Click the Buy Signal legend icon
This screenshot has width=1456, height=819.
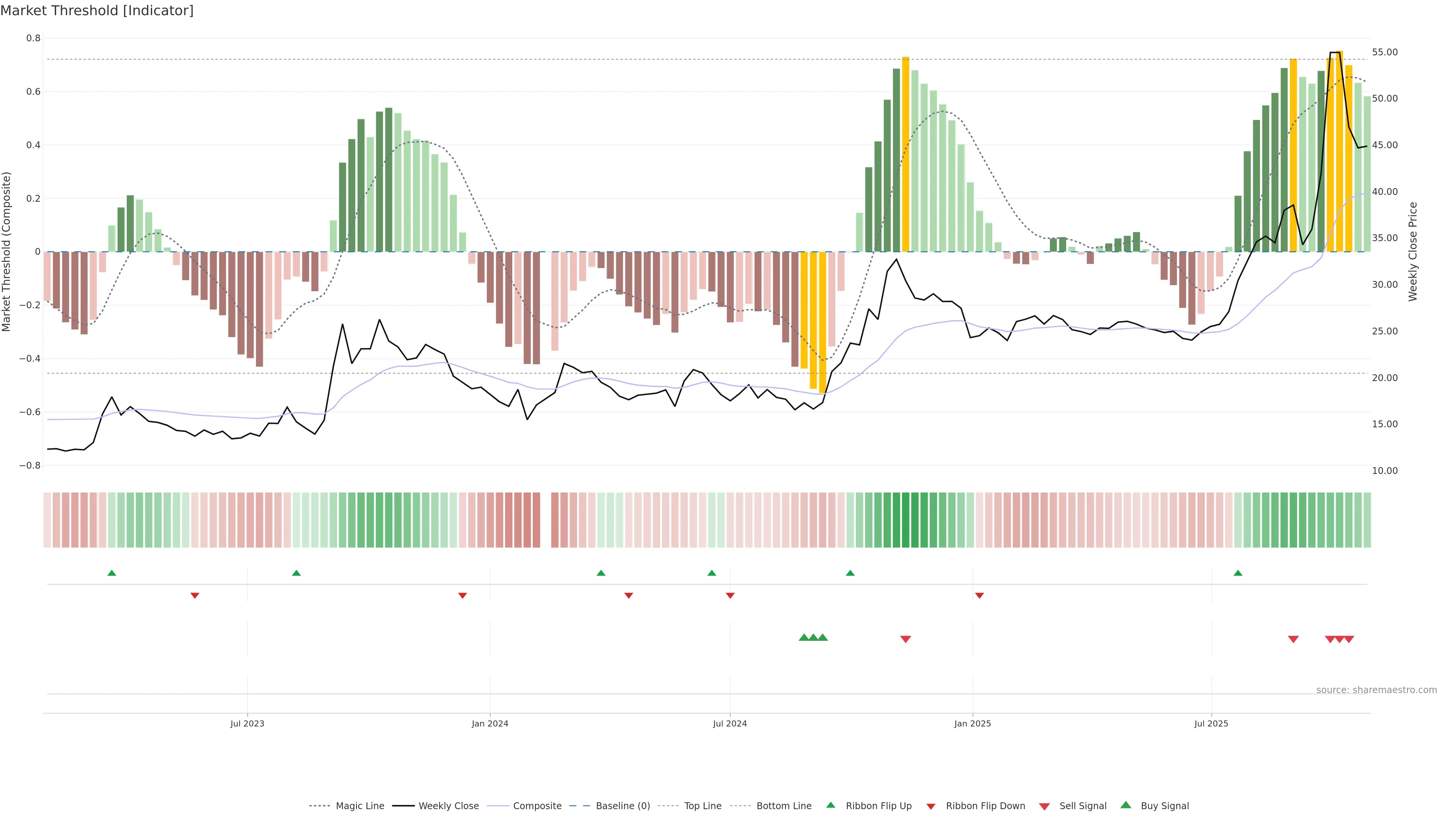(1126, 805)
